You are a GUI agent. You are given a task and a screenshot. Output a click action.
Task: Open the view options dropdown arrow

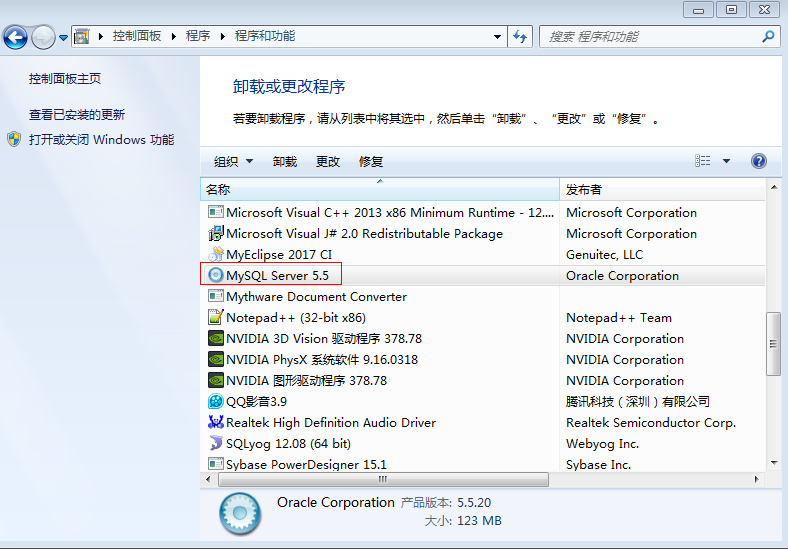pyautogui.click(x=726, y=161)
